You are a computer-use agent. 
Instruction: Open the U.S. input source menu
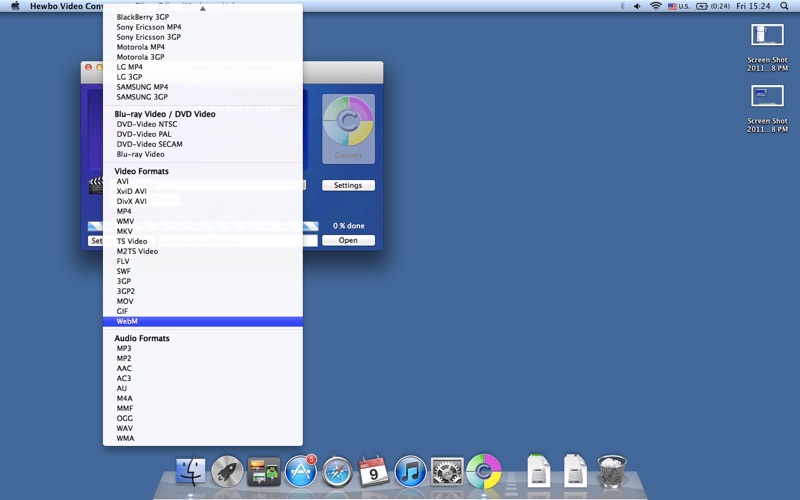tap(679, 6)
